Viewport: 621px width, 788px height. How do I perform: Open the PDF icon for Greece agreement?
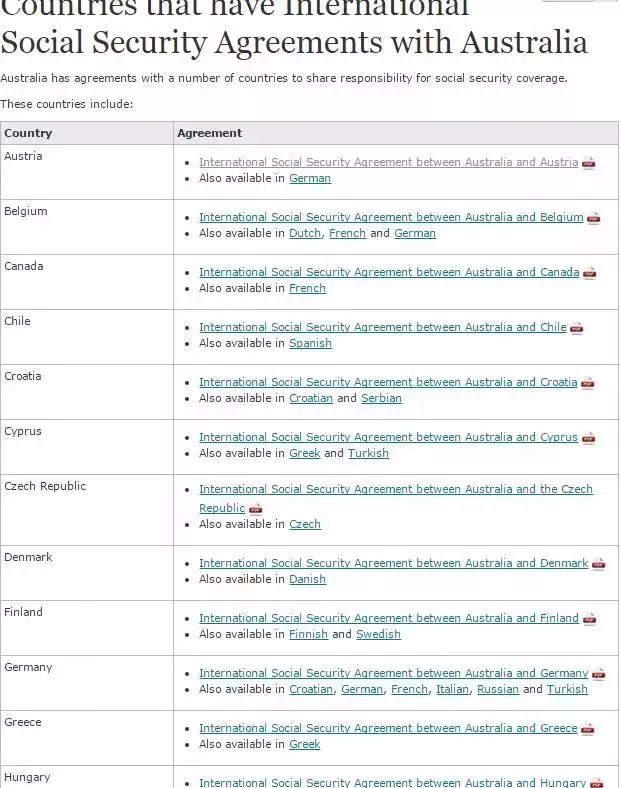587,729
